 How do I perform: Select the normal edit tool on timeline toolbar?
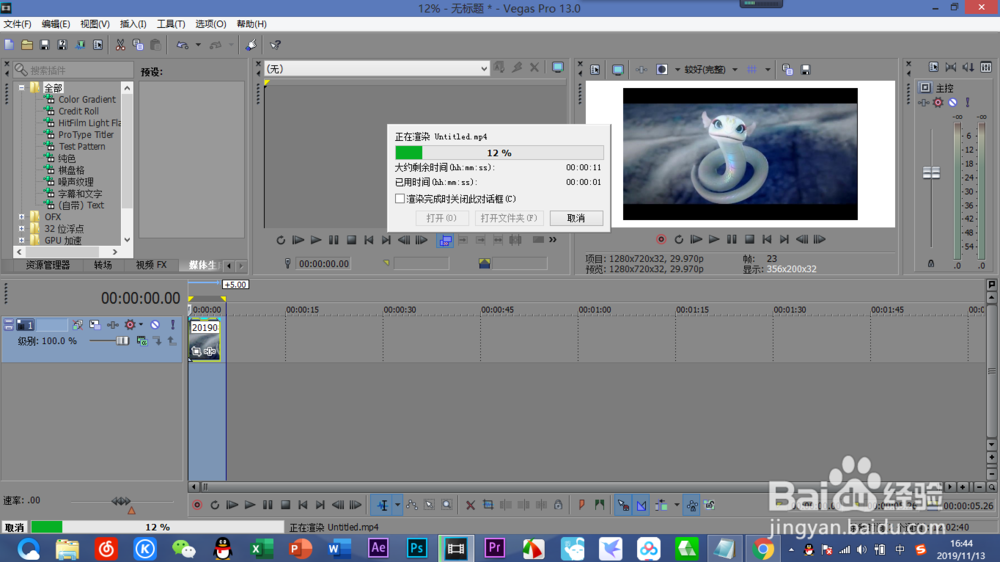(383, 505)
